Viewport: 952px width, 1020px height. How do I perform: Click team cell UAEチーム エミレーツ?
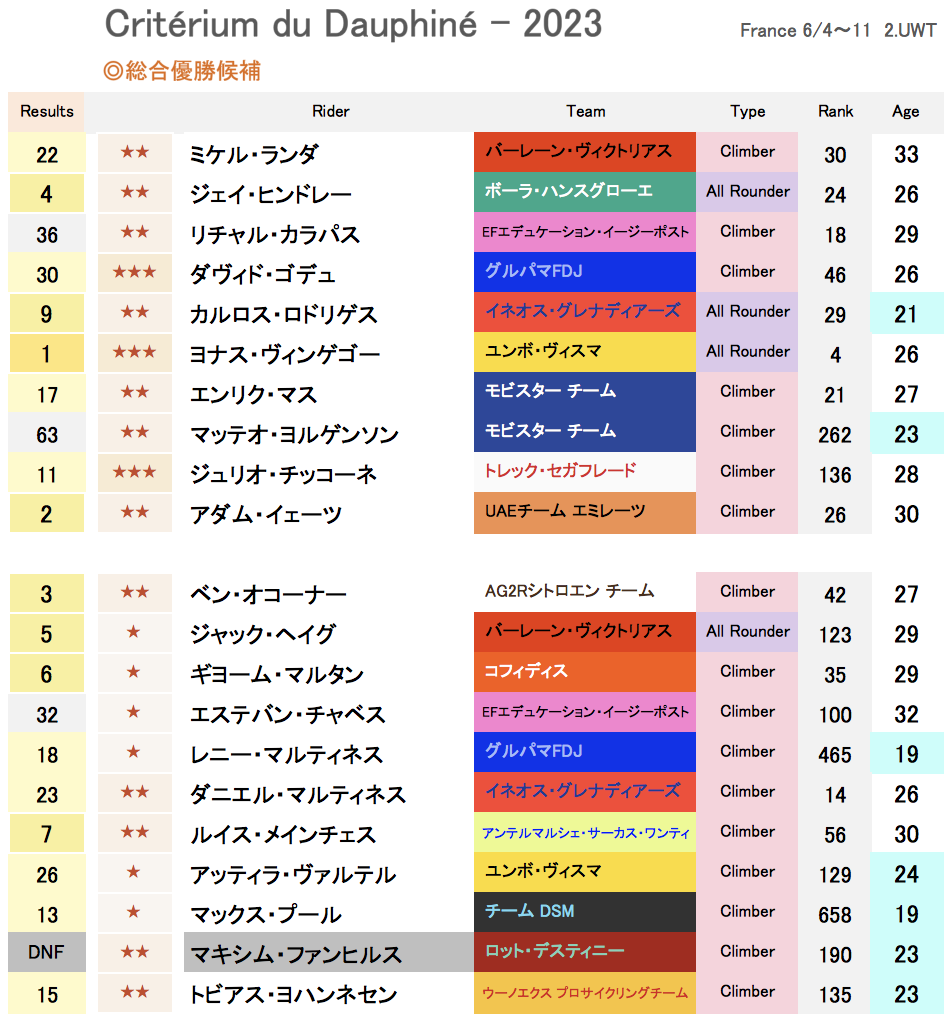(x=584, y=512)
